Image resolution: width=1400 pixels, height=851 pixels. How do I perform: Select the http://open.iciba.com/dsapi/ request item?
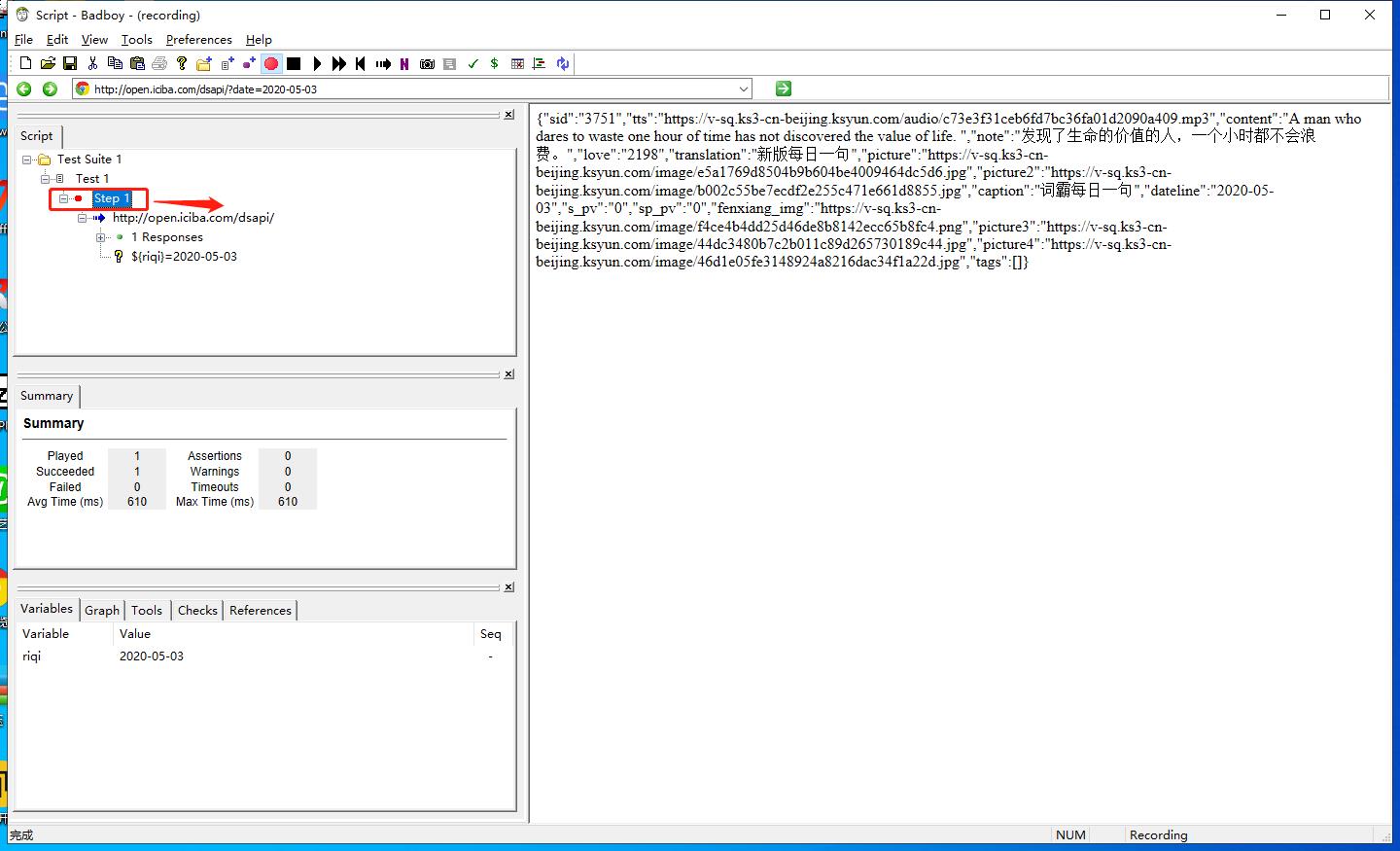tap(193, 218)
